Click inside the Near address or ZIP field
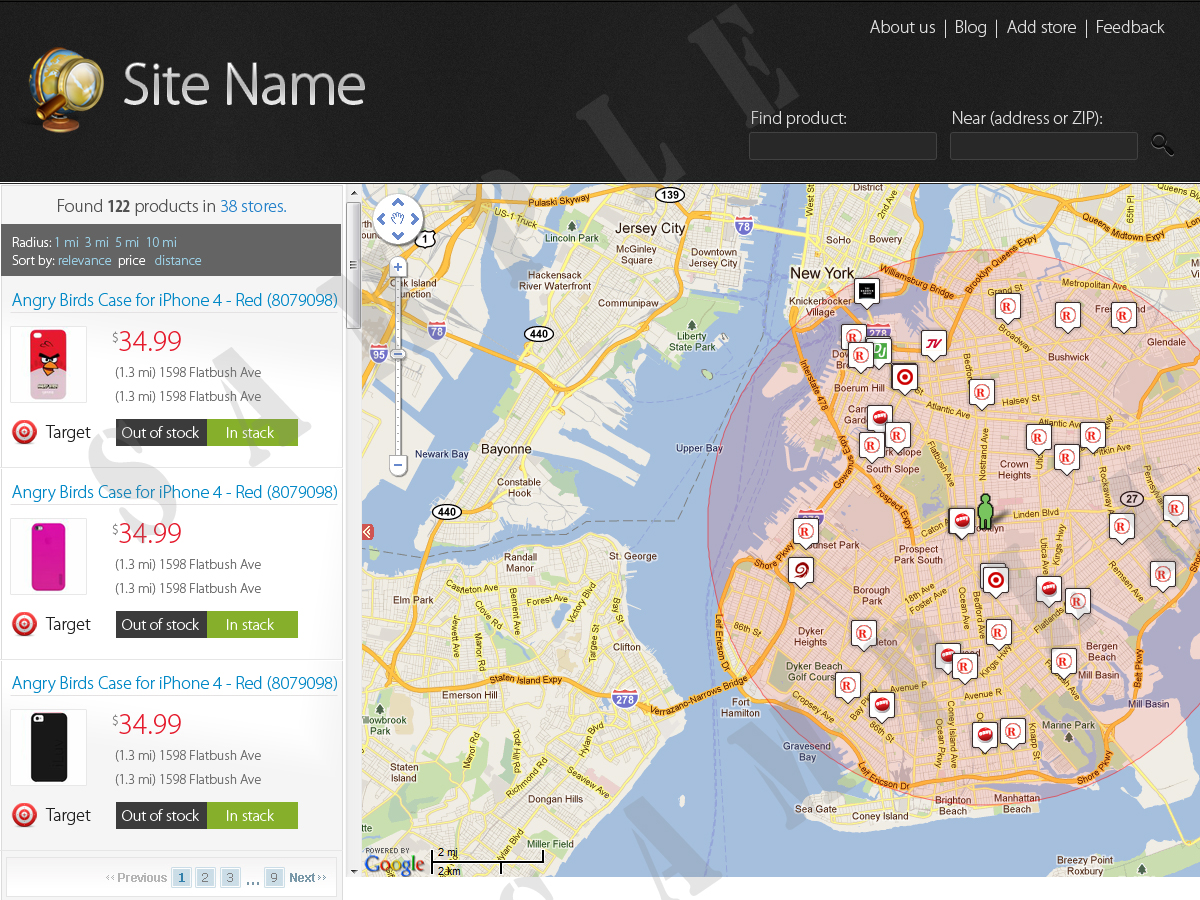The image size is (1200, 900). point(1044,146)
